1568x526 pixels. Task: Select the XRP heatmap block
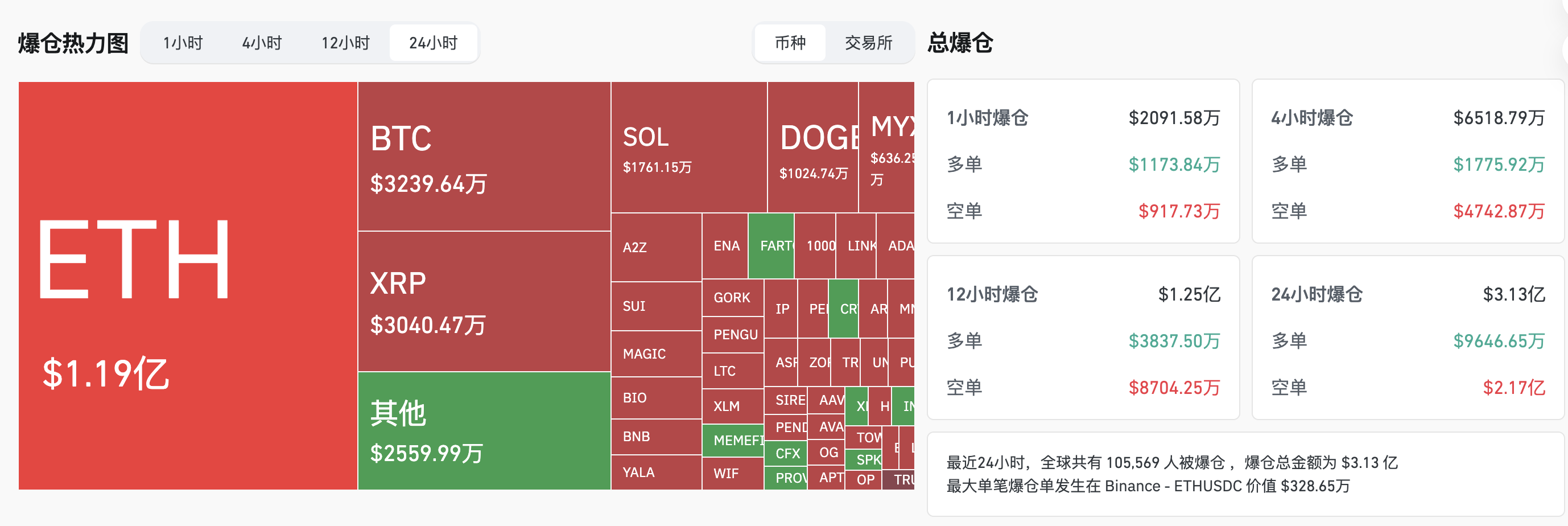[x=484, y=301]
